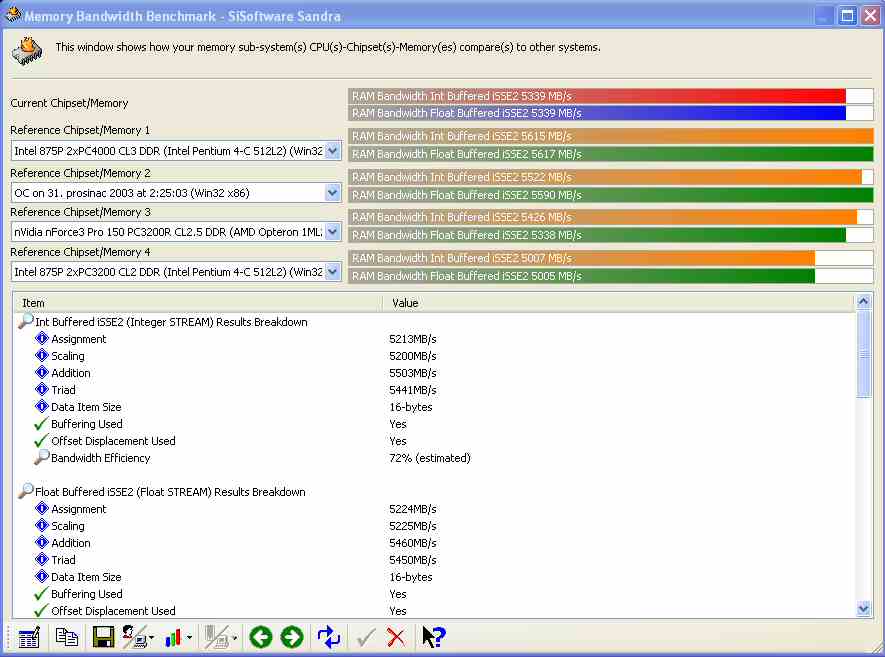Image resolution: width=885 pixels, height=657 pixels.
Task: Click the red X cancel icon
Action: [x=396, y=637]
